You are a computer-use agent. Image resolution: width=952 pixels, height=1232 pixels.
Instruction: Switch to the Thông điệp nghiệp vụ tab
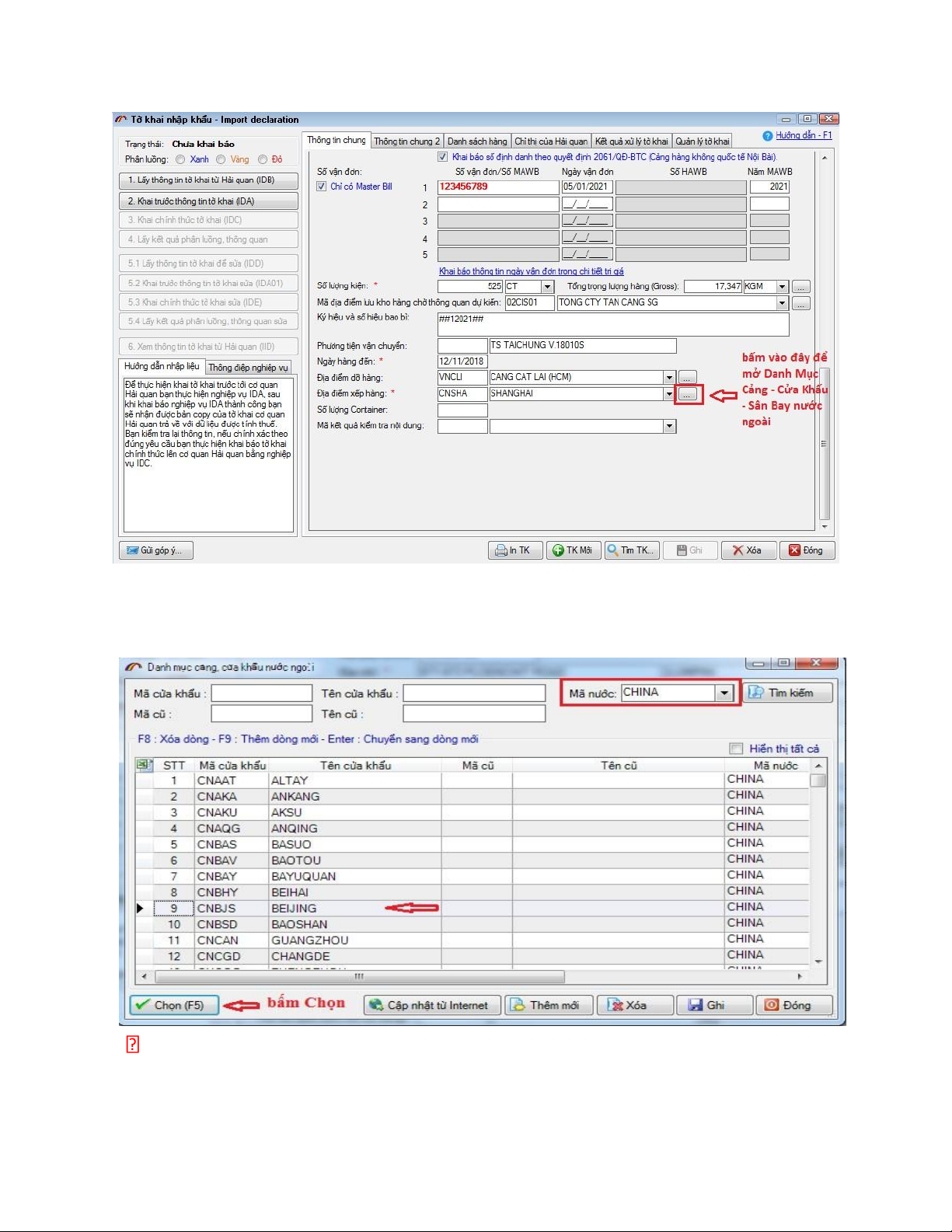248,368
